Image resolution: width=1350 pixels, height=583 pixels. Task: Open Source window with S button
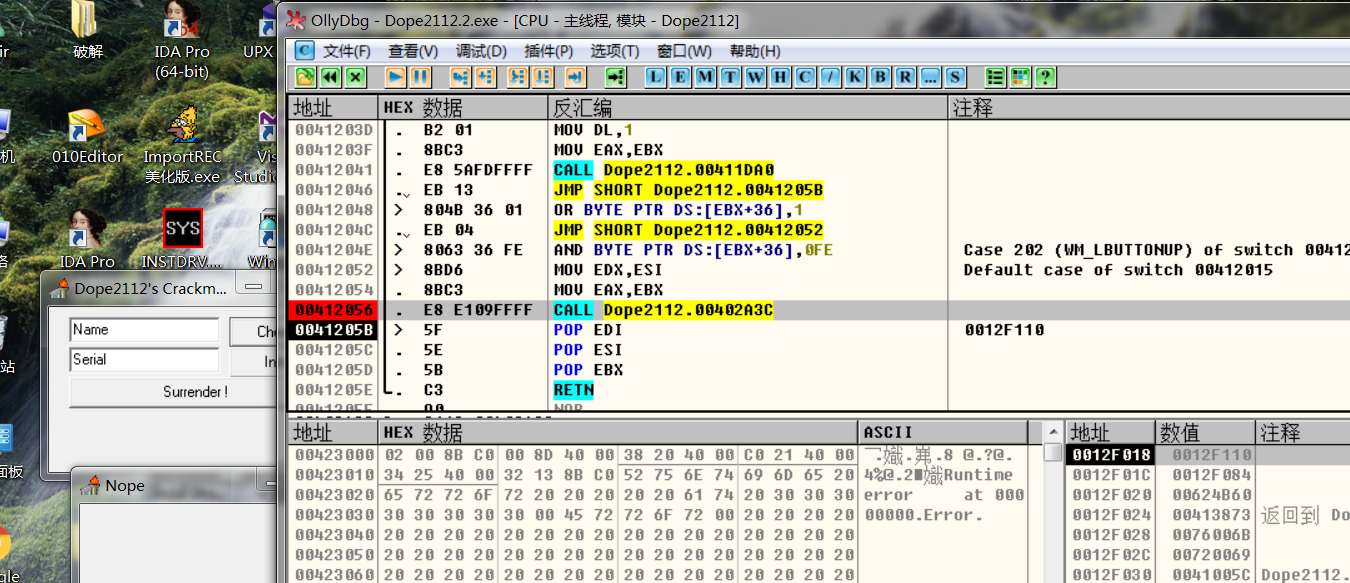[956, 76]
